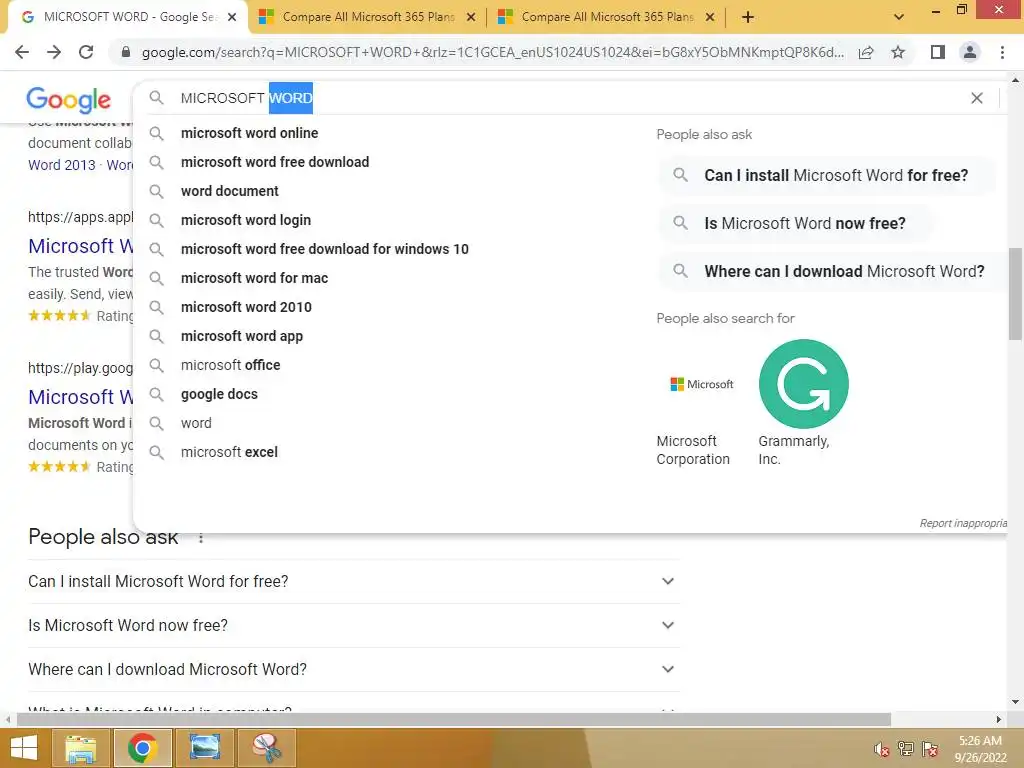1024x768 pixels.
Task: Close the first Compare All Microsoft 365 tab
Action: coord(471,18)
